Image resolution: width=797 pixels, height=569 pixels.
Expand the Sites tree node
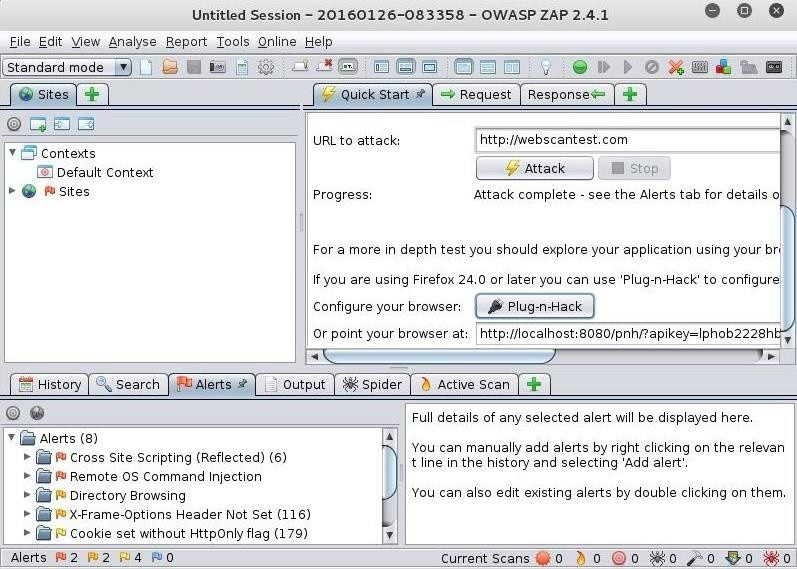12,191
